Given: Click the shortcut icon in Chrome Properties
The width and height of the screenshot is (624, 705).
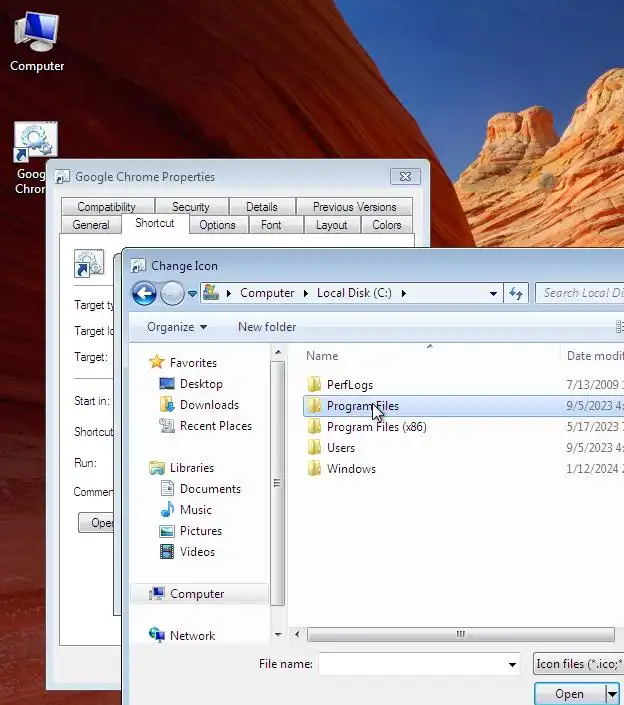Looking at the screenshot, I should pyautogui.click(x=89, y=263).
